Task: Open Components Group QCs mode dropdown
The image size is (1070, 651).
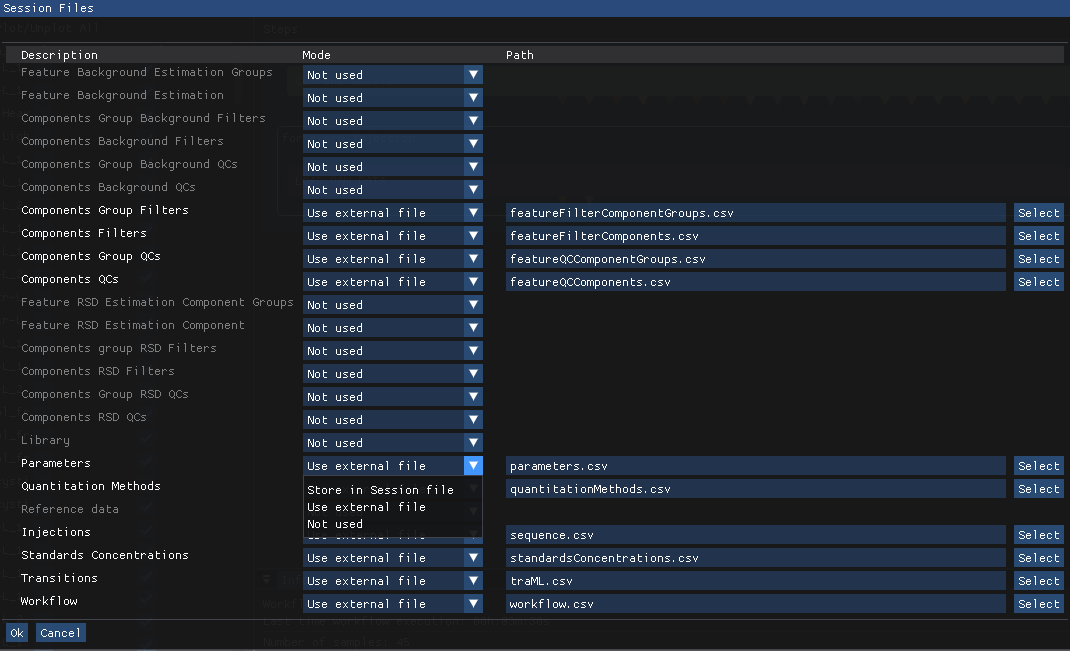Action: click(392, 259)
